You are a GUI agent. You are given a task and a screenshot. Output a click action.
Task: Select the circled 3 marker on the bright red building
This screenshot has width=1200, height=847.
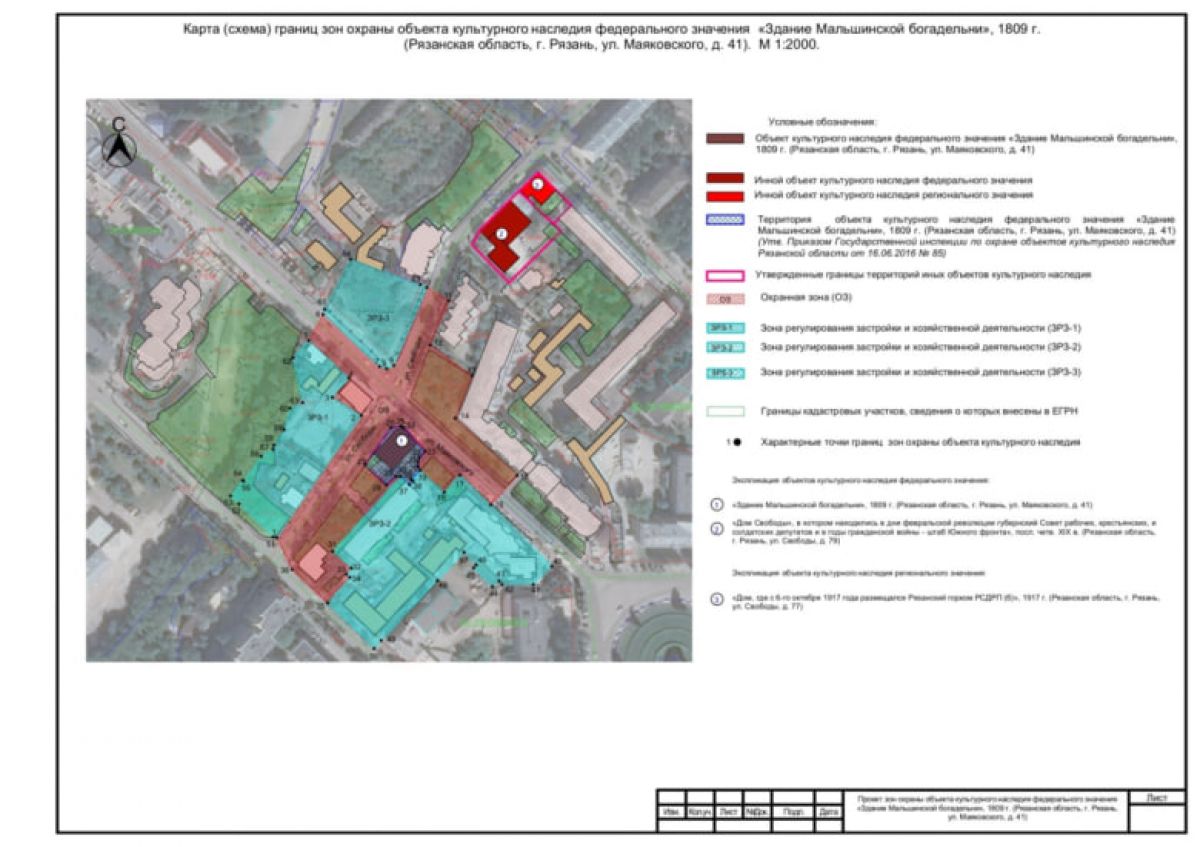[536, 184]
